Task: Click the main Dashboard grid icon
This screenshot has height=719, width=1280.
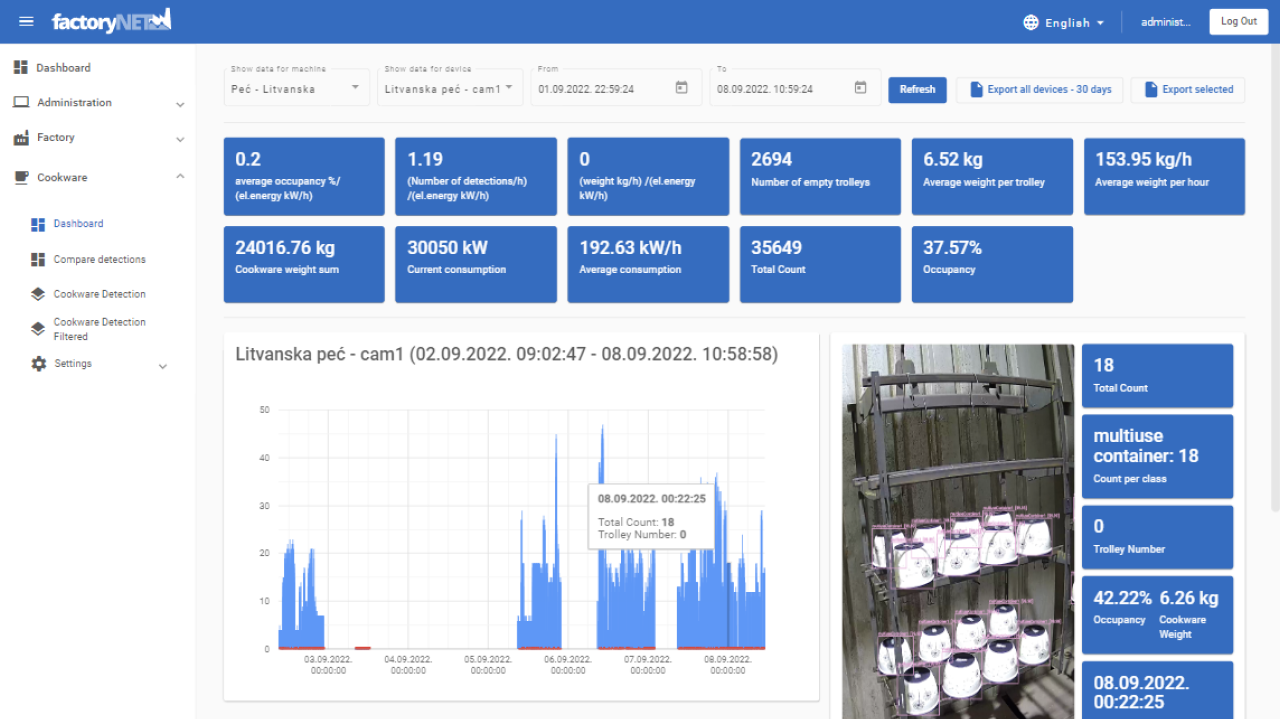Action: (20, 68)
